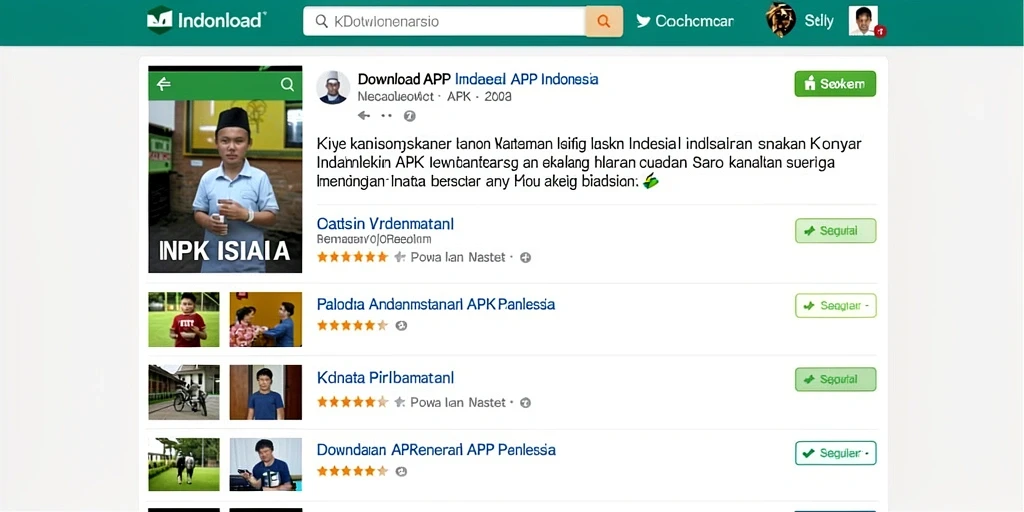
Task: Open the INPK ISIAIA preview image
Action: pyautogui.click(x=225, y=169)
